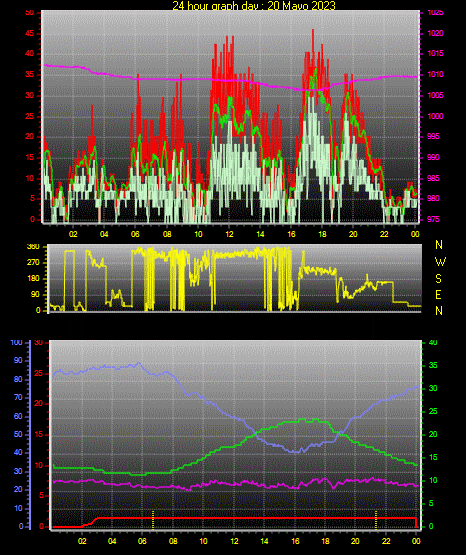Click the 975 value on magenta pressure axis
Image resolution: width=466 pixels, height=555 pixels.
click(x=433, y=219)
